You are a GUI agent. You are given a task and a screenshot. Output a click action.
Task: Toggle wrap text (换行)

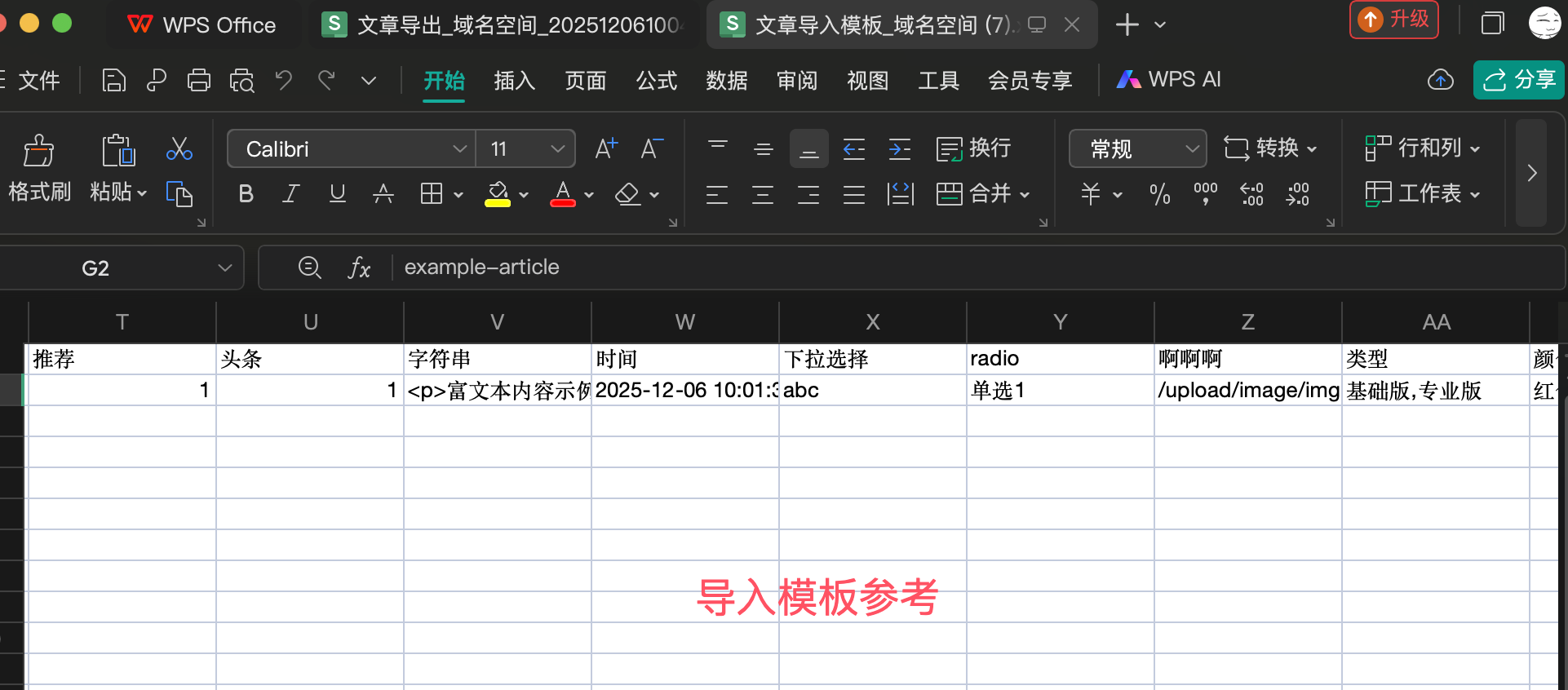(x=973, y=148)
